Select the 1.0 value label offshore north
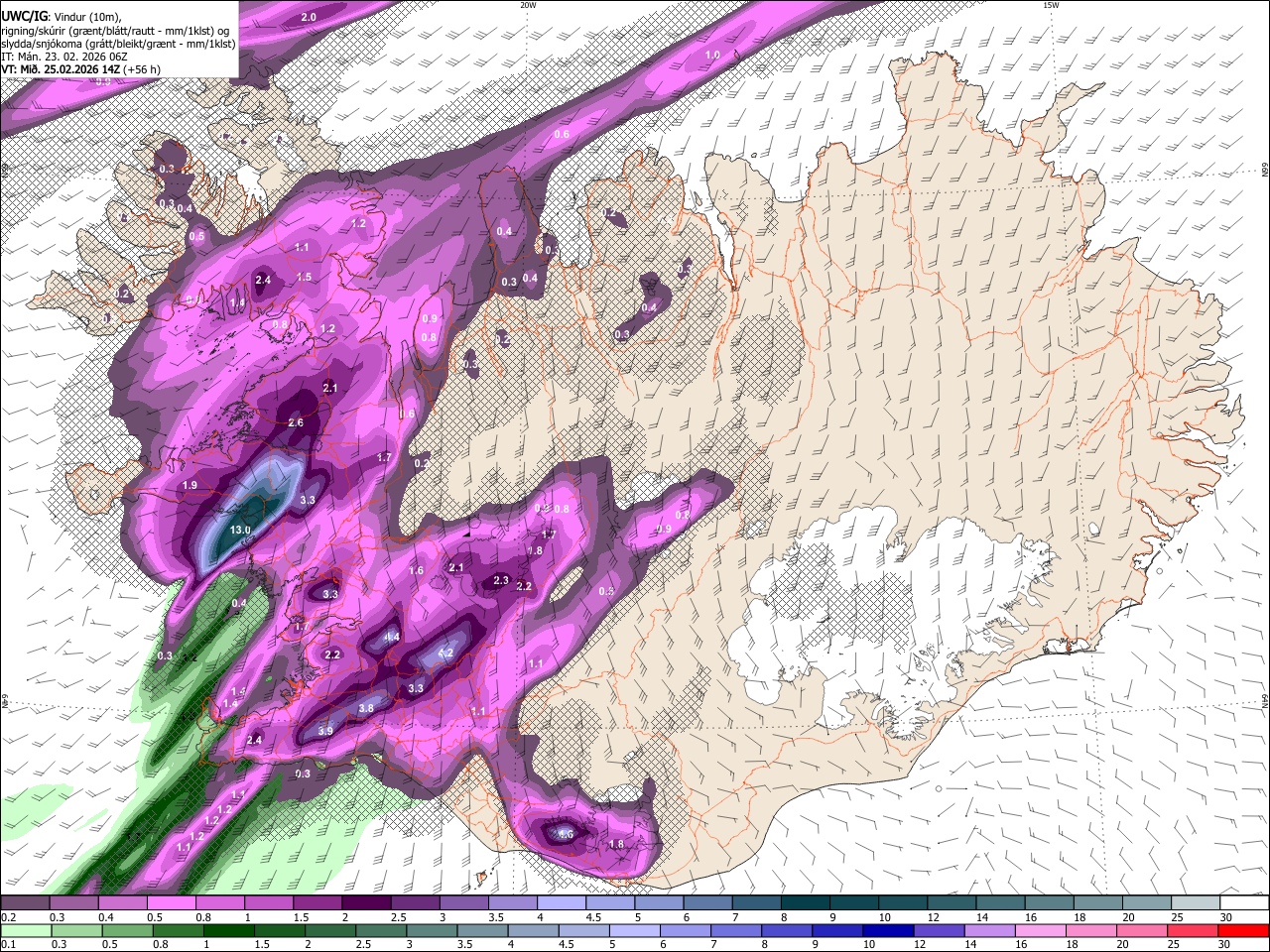1270x952 pixels. point(712,56)
